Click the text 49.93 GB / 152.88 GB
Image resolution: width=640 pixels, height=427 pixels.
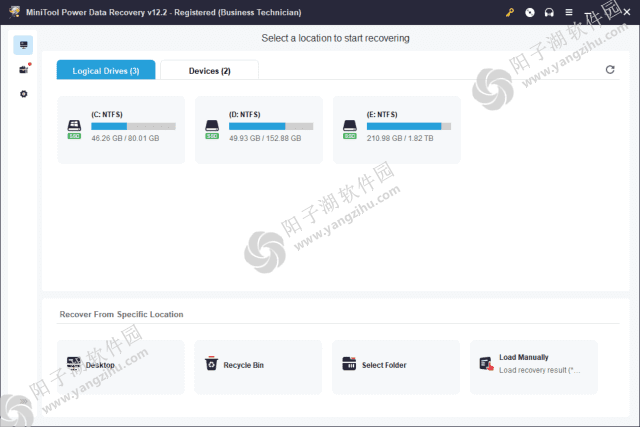(x=265, y=138)
